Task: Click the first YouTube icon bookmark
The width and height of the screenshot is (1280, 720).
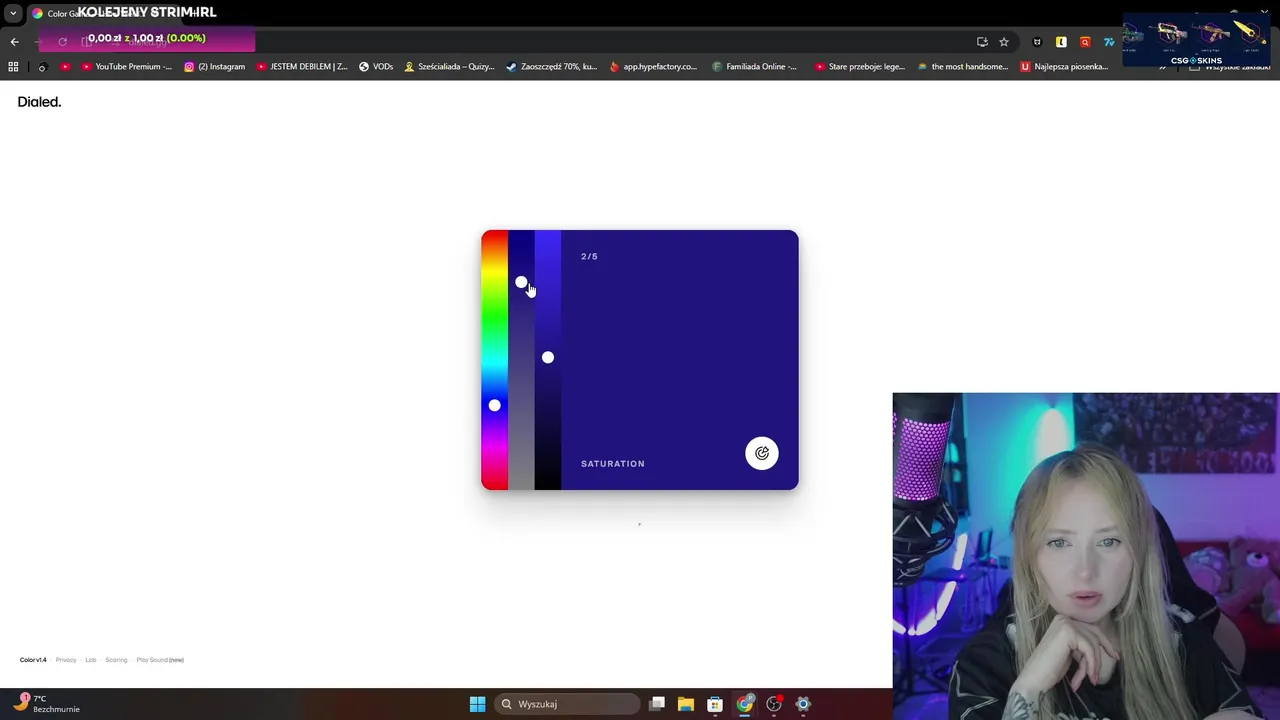Action: [65, 67]
